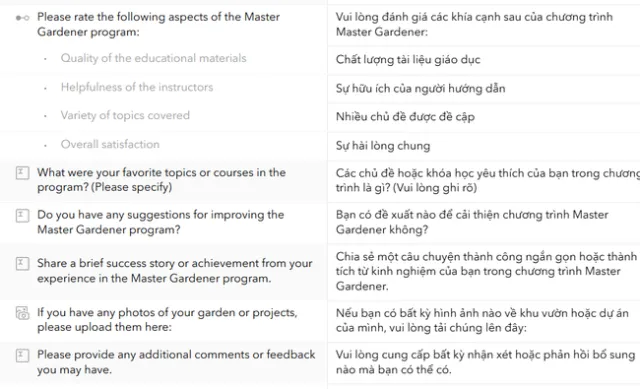
Task: Select the 'Helpfulness of the instructors' source row
Action: click(163, 88)
